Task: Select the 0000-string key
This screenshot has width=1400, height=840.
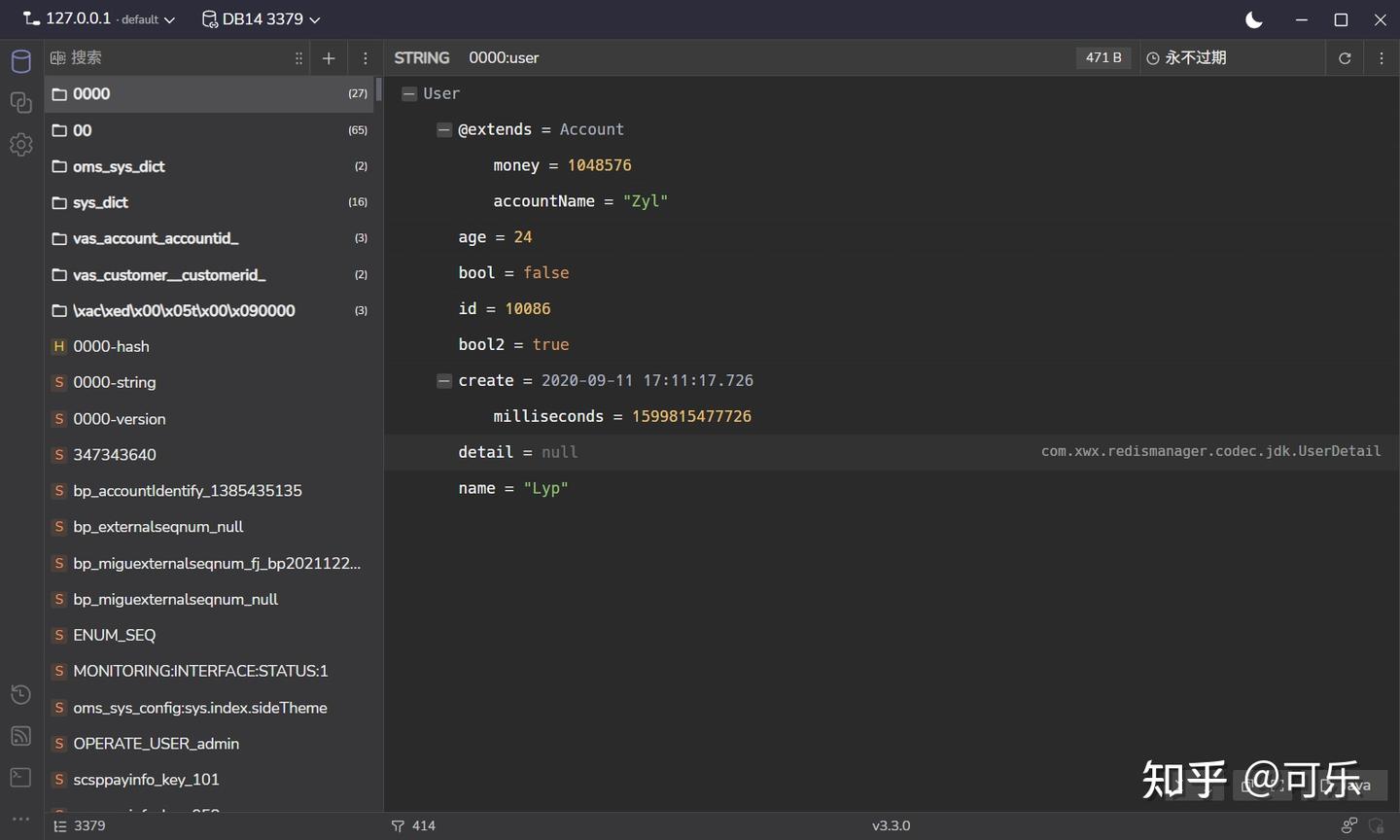Action: click(x=210, y=383)
